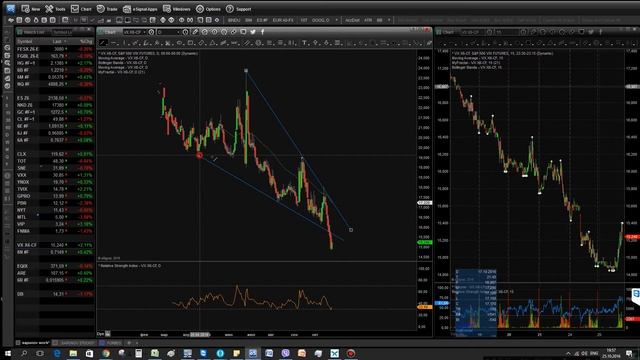Expand the symbol shortcuts dropdown after GOOG.O
Image resolution: width=640 pixels, height=360 pixels.
(336, 20)
